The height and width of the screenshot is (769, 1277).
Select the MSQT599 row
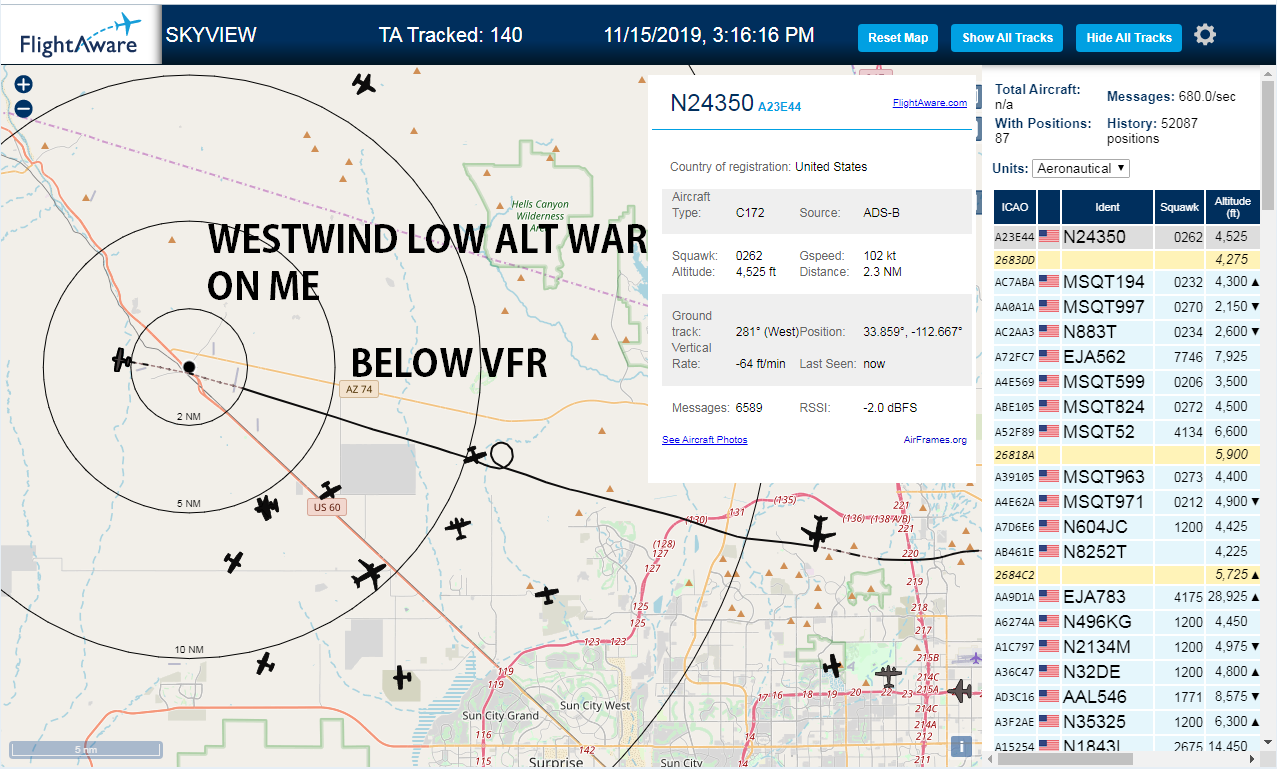[1126, 381]
